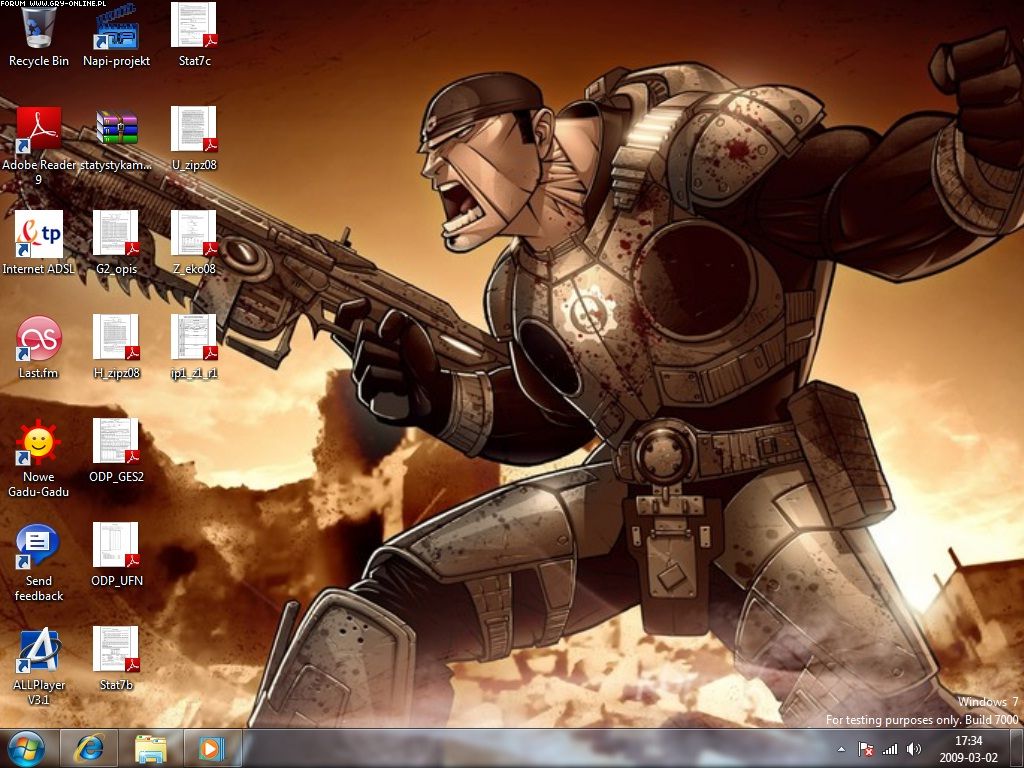The image size is (1024, 768).
Task: Open ALLPlayer V3.1 shortcut
Action: click(39, 650)
